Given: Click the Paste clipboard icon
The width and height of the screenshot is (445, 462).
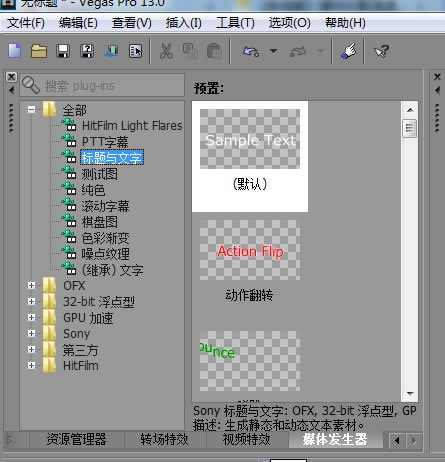Looking at the screenshot, I should coord(214,51).
